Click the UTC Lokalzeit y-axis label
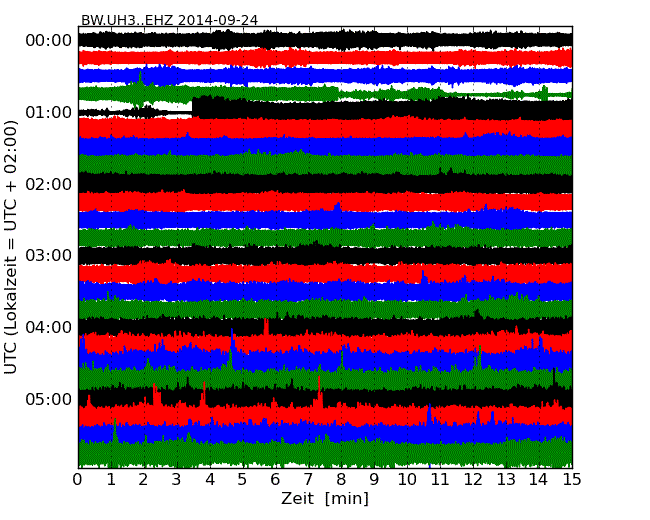 (11, 247)
